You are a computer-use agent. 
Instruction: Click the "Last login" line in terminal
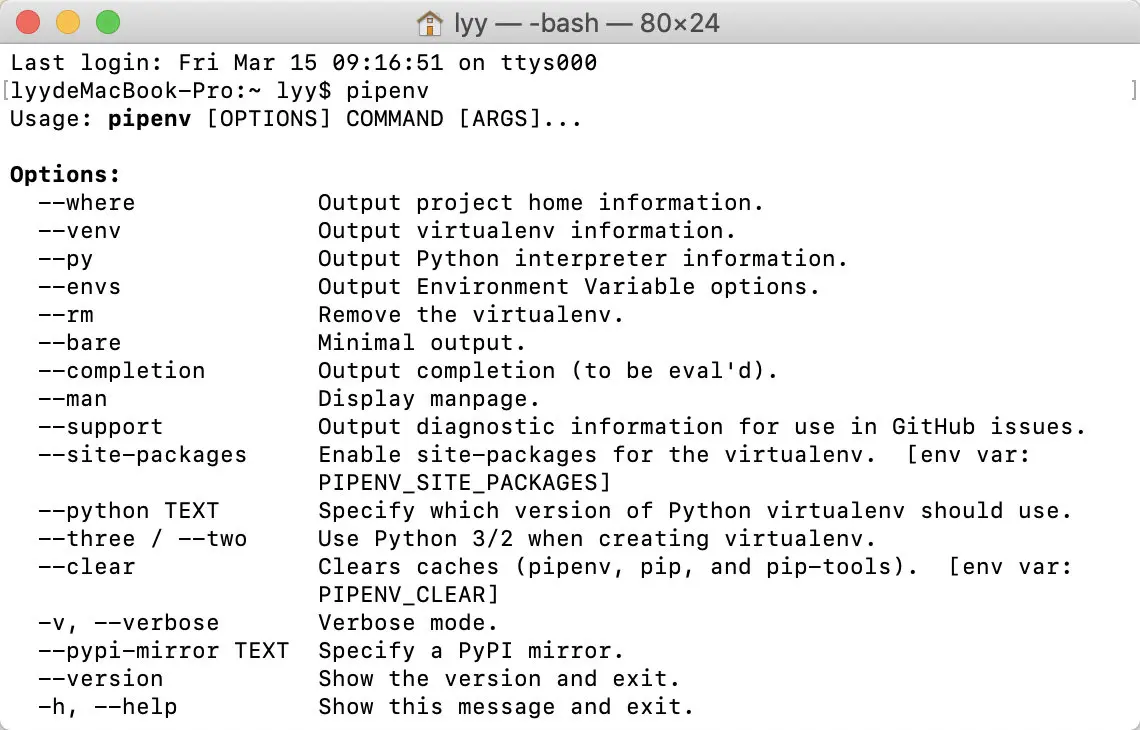point(304,63)
